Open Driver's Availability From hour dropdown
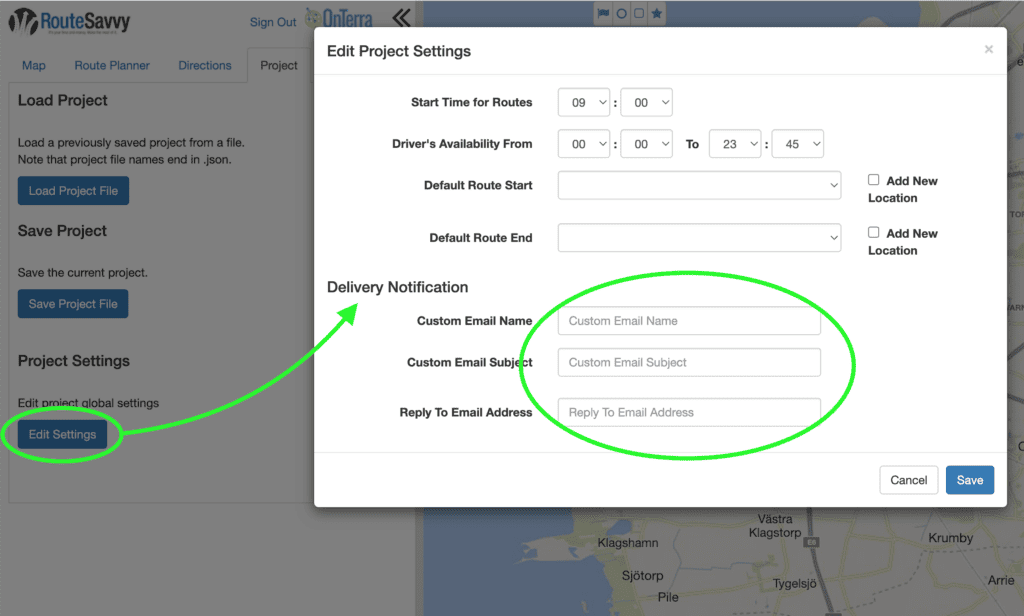 584,144
